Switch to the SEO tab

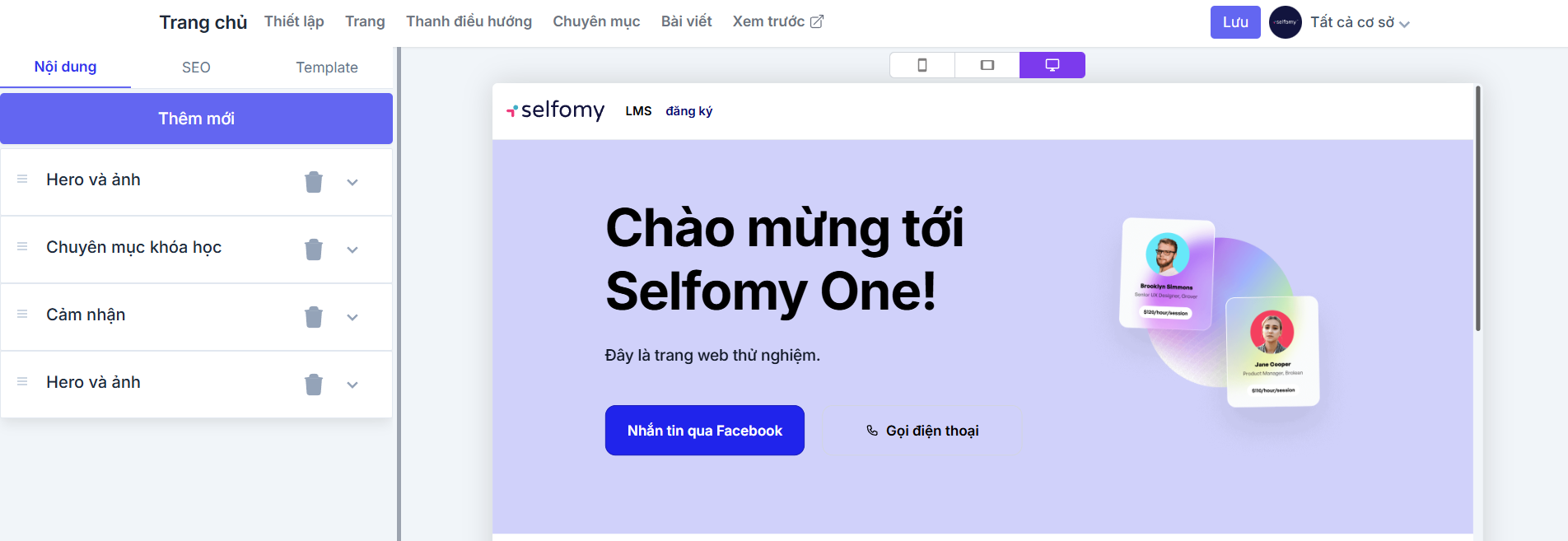tap(196, 68)
